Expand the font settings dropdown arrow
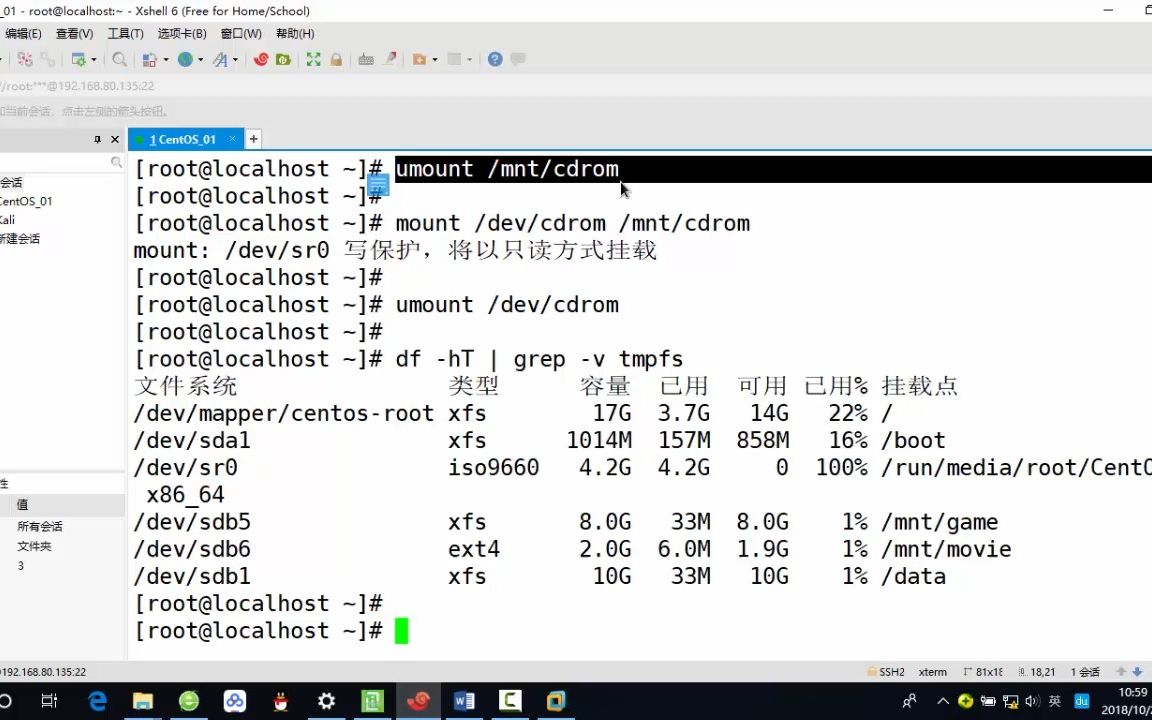The image size is (1152, 720). (235, 60)
